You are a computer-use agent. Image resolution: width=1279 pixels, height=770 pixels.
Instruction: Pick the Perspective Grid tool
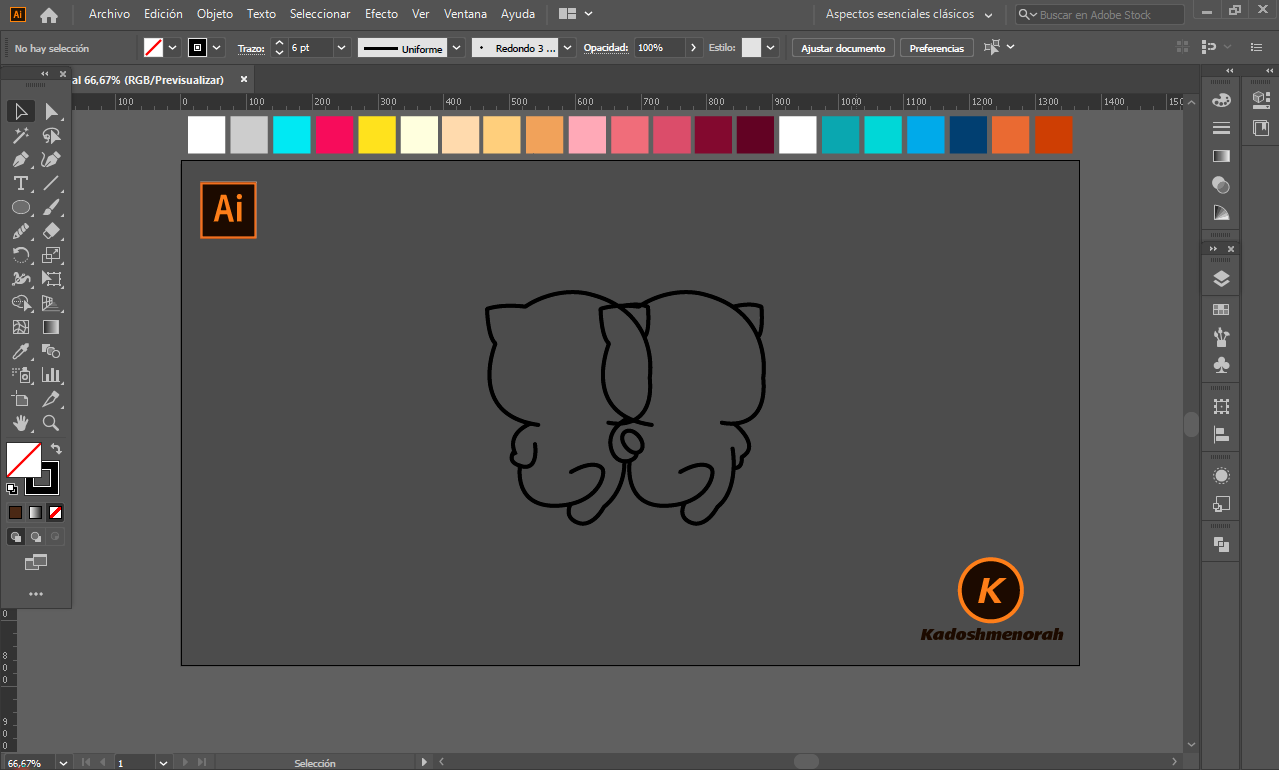click(51, 303)
